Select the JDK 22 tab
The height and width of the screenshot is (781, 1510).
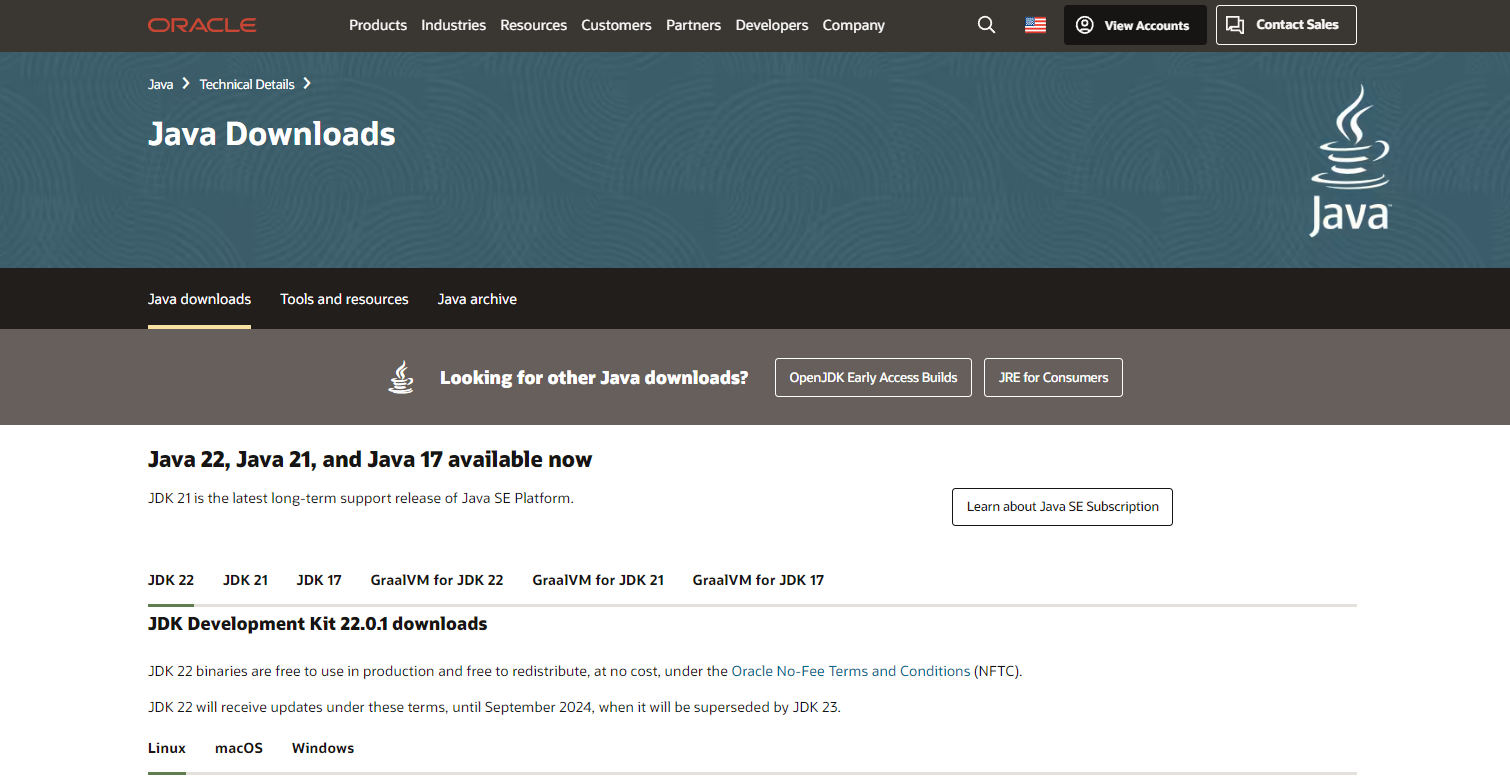[x=171, y=580]
